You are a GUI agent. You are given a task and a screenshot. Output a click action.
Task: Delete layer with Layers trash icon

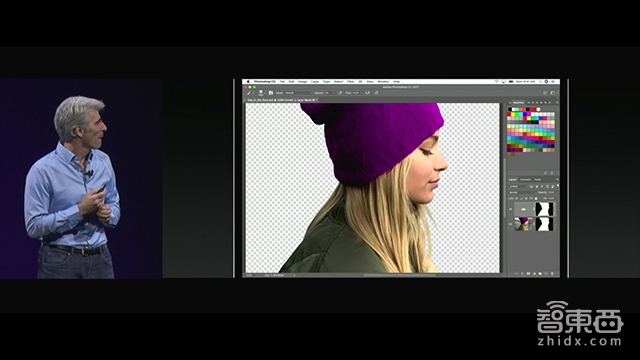(552, 273)
